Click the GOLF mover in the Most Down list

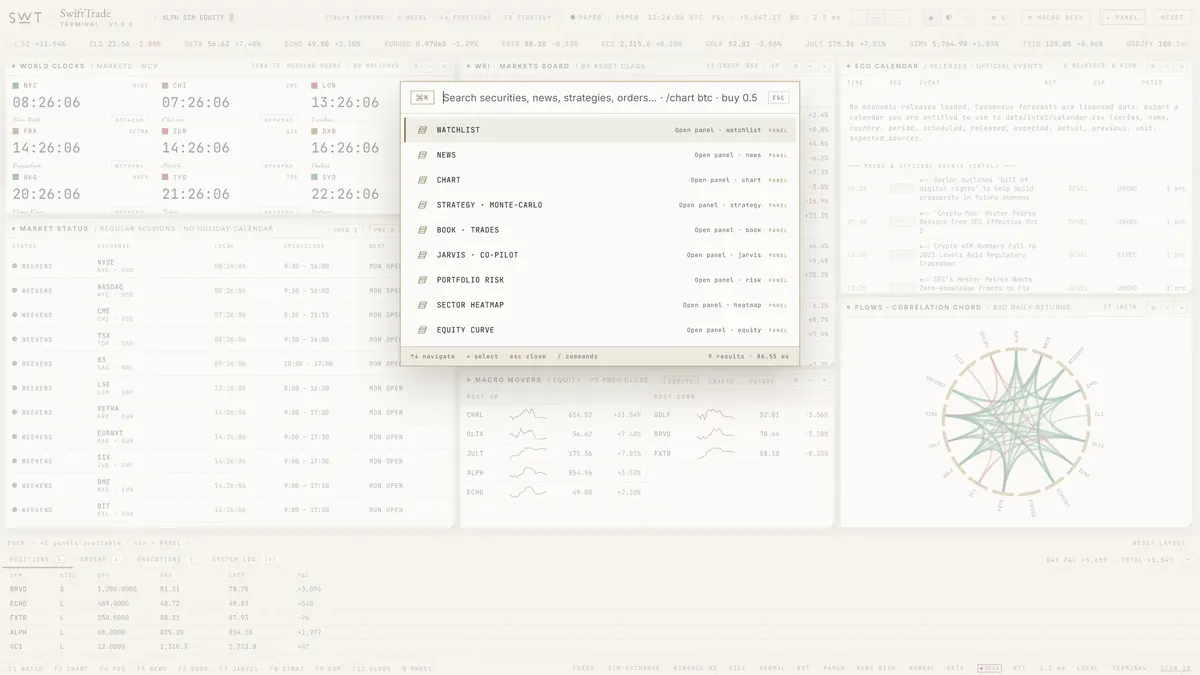(x=742, y=414)
